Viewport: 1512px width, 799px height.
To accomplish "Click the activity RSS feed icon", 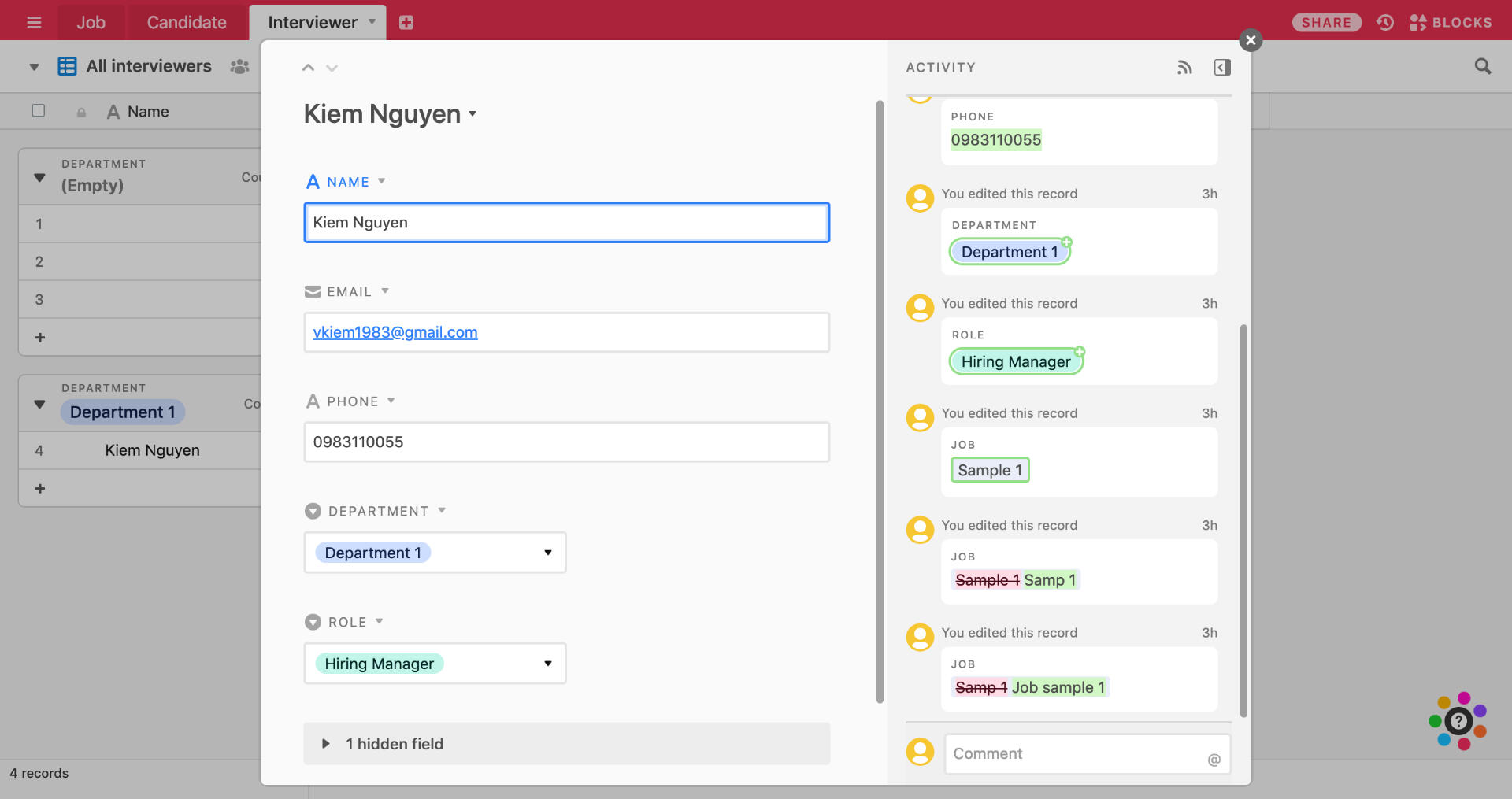I will click(x=1184, y=68).
